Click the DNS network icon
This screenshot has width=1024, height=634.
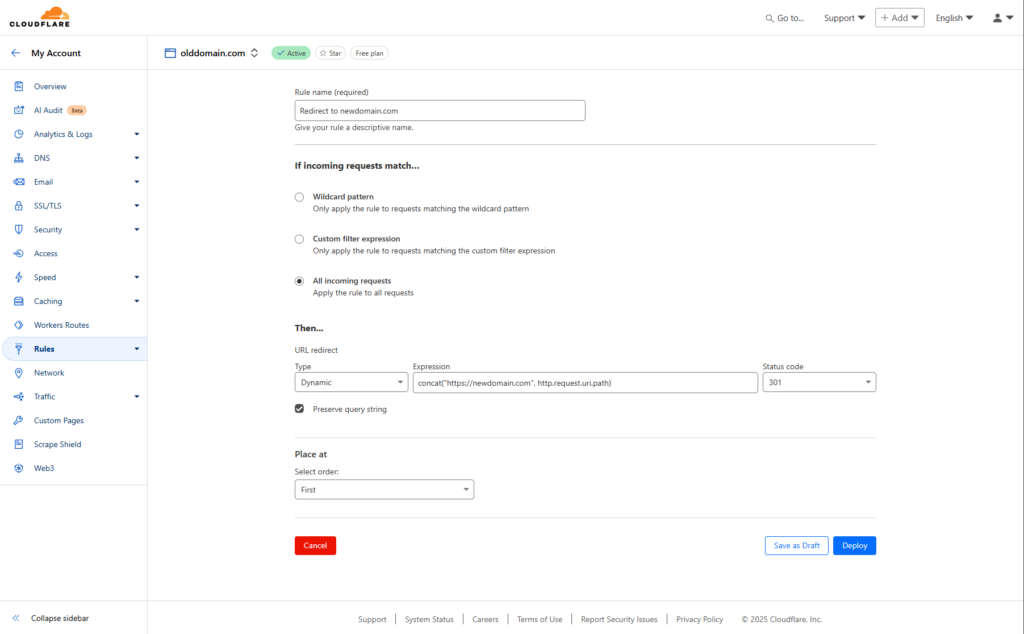19,158
